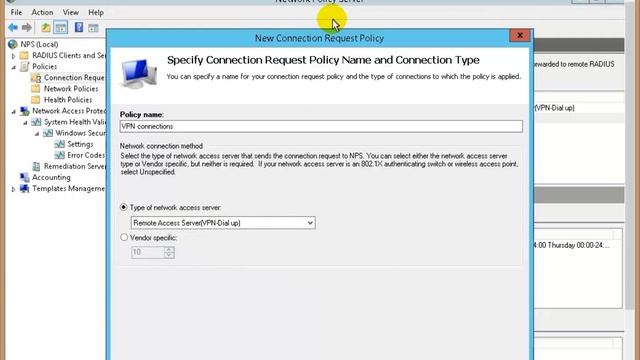This screenshot has width=640, height=360.
Task: Collapse the Windows Security Health Validator node
Action: pyautogui.click(x=37, y=133)
